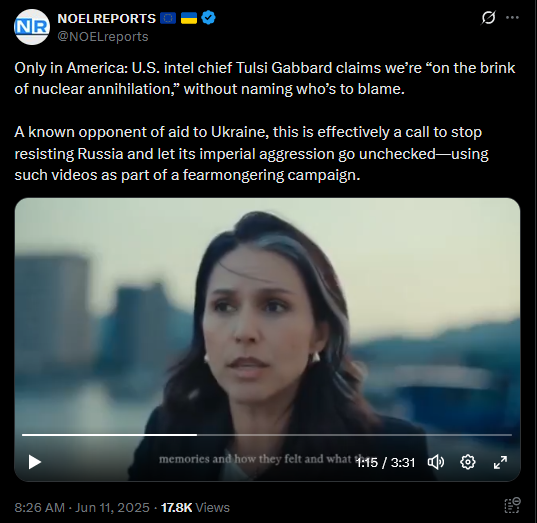Click the paragraph about aid to Ukraine
This screenshot has width=537, height=523.
(x=251, y=153)
